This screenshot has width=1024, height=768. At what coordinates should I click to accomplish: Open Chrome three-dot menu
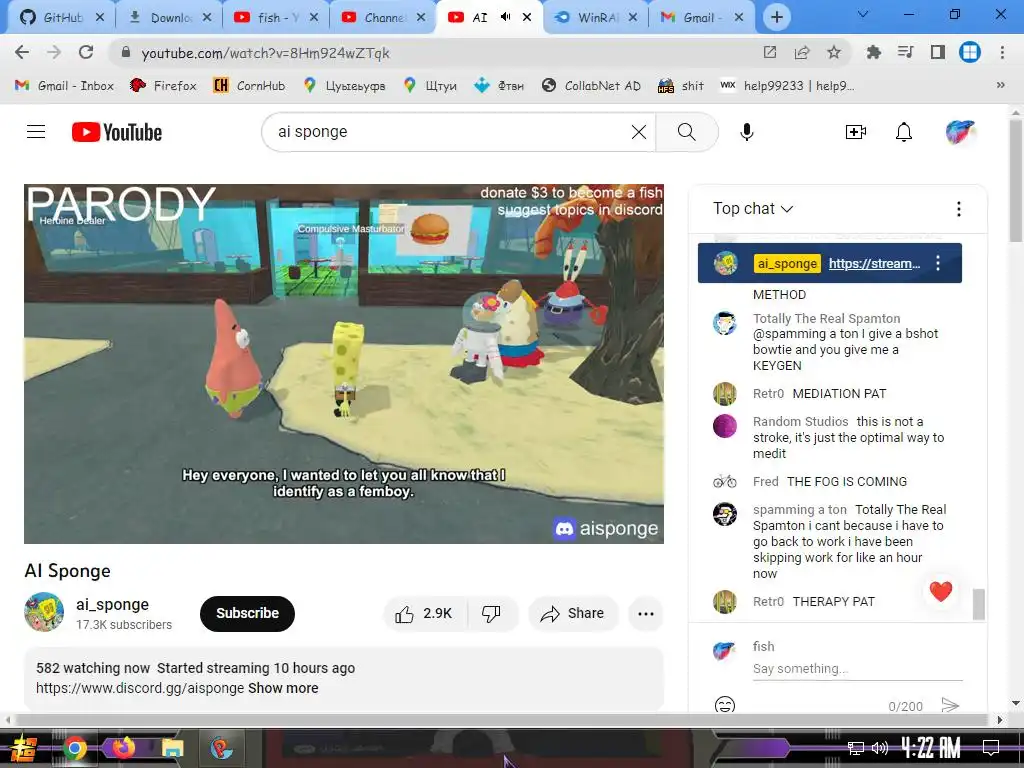[x=1002, y=52]
